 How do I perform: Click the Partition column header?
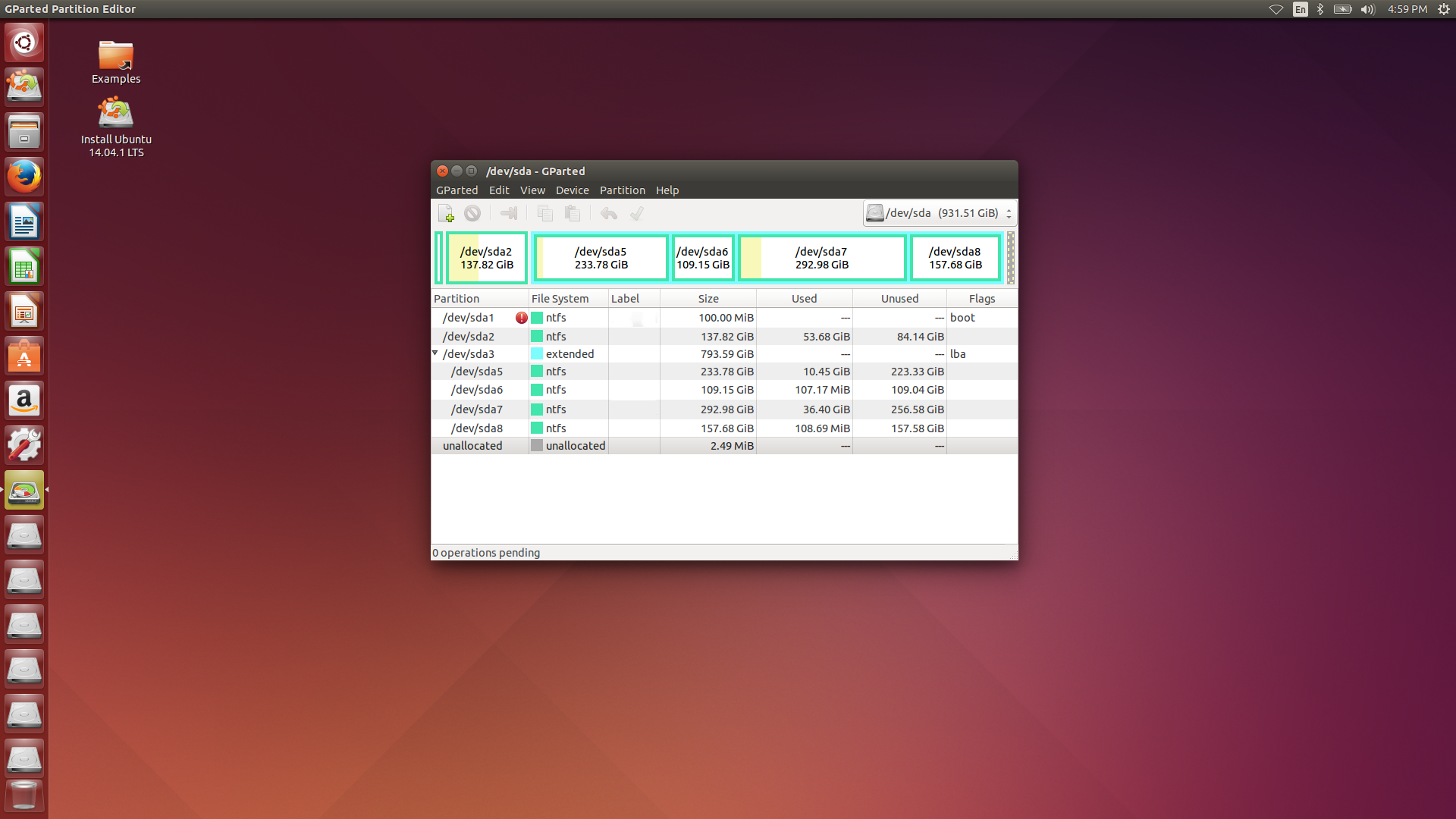[480, 299]
